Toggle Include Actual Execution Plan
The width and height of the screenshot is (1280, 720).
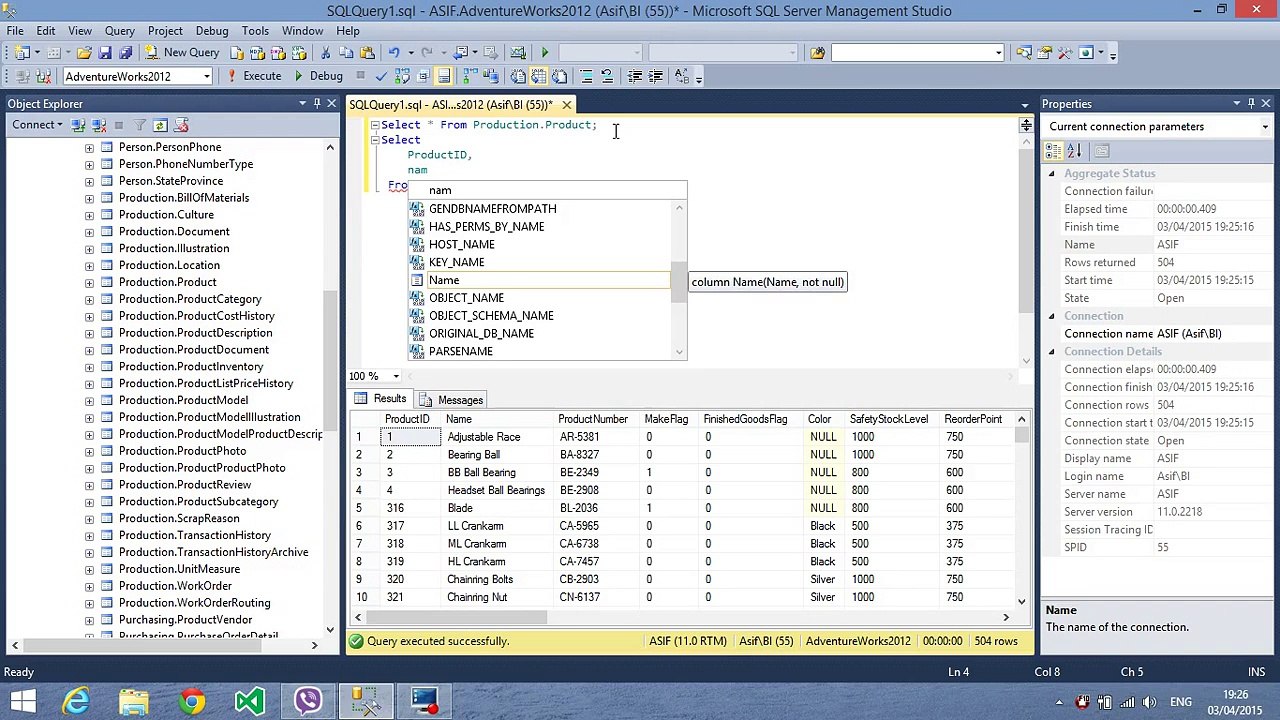[471, 76]
